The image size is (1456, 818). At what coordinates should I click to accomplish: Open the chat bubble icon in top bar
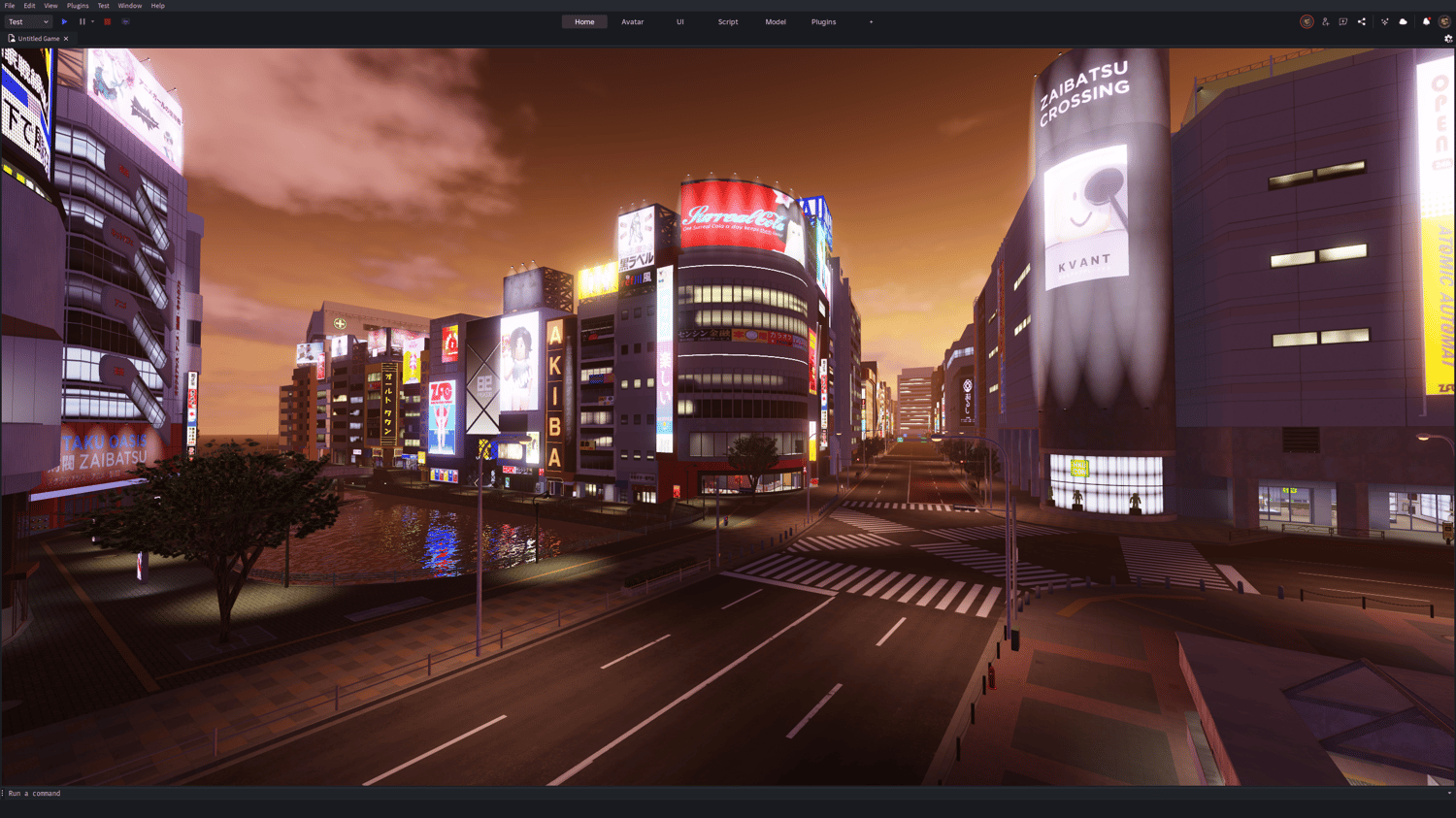(x=1343, y=21)
